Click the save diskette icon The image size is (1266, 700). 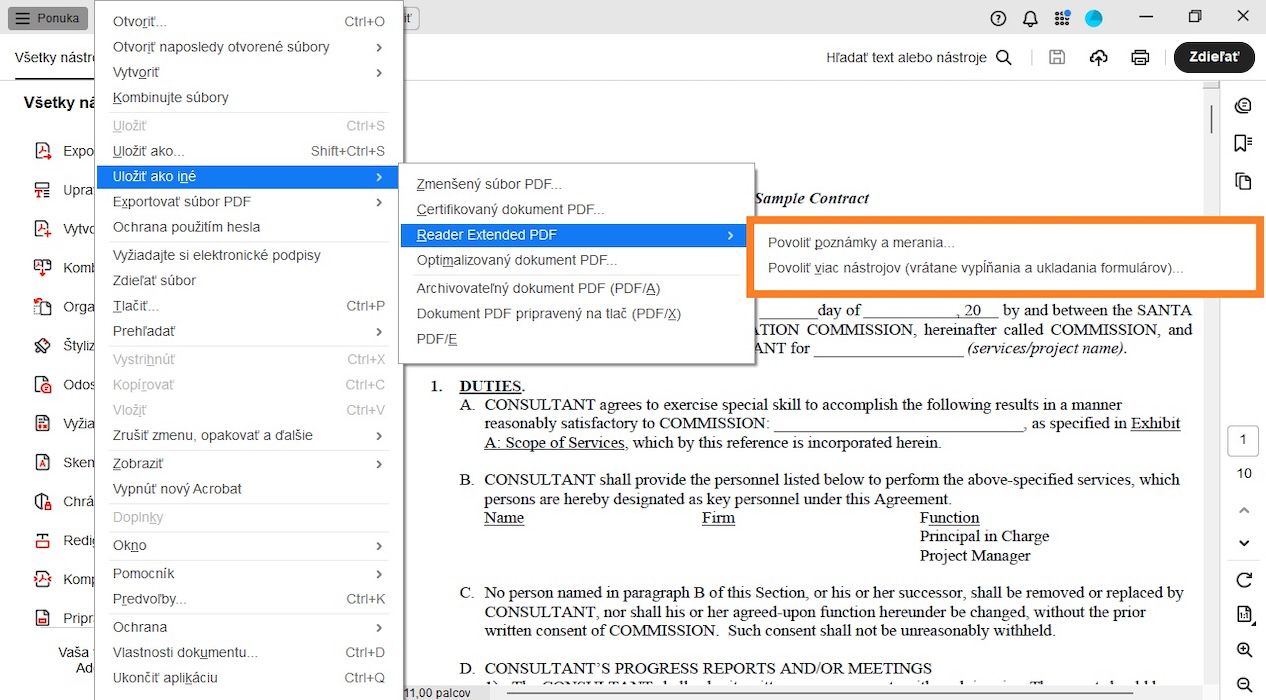point(1057,58)
